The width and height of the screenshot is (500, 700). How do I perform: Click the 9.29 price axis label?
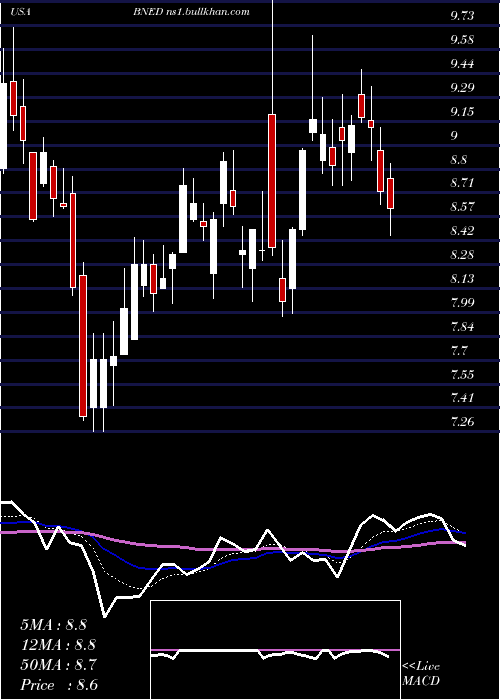point(462,88)
